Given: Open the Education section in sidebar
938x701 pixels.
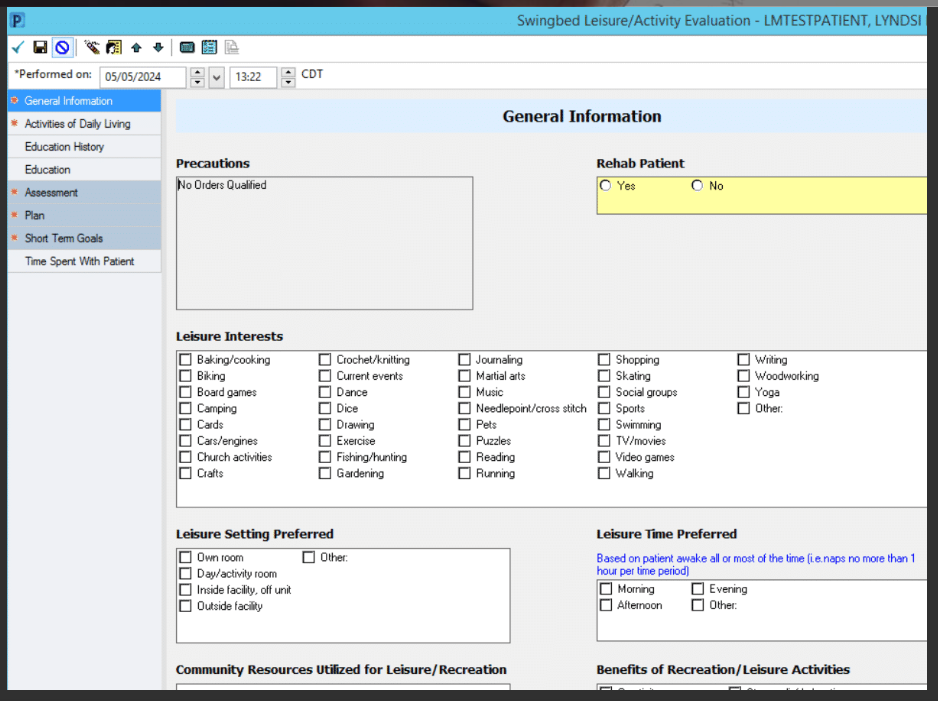Looking at the screenshot, I should [84, 170].
